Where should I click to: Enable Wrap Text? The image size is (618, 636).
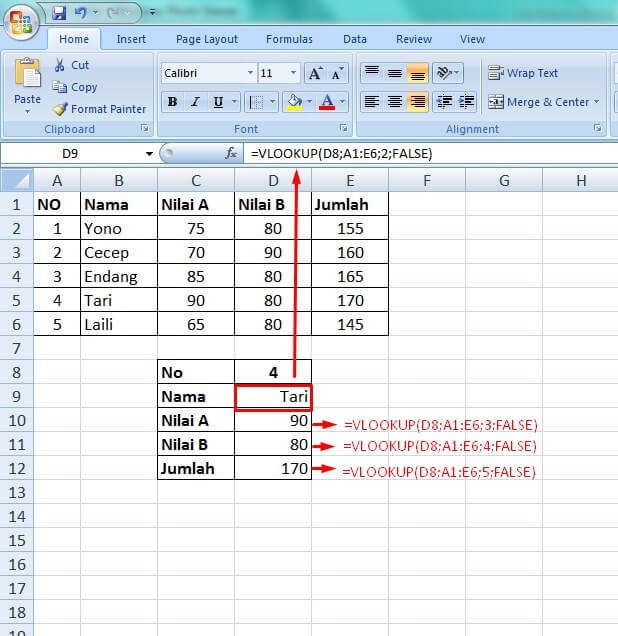[523, 73]
